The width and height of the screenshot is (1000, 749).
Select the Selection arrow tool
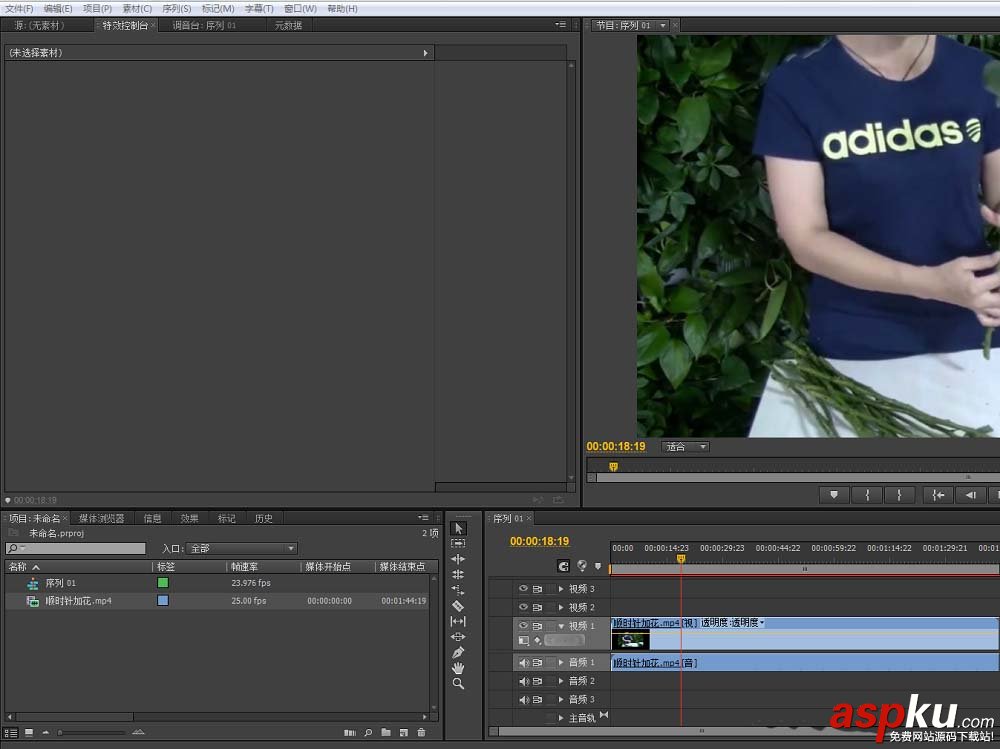point(458,528)
